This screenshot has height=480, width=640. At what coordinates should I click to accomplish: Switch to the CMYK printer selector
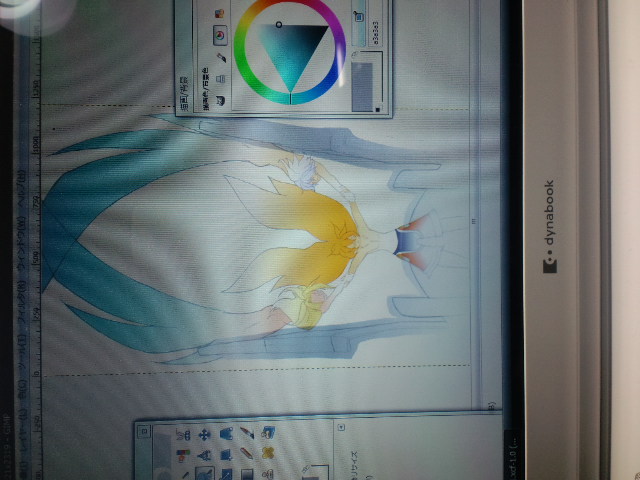tap(221, 78)
